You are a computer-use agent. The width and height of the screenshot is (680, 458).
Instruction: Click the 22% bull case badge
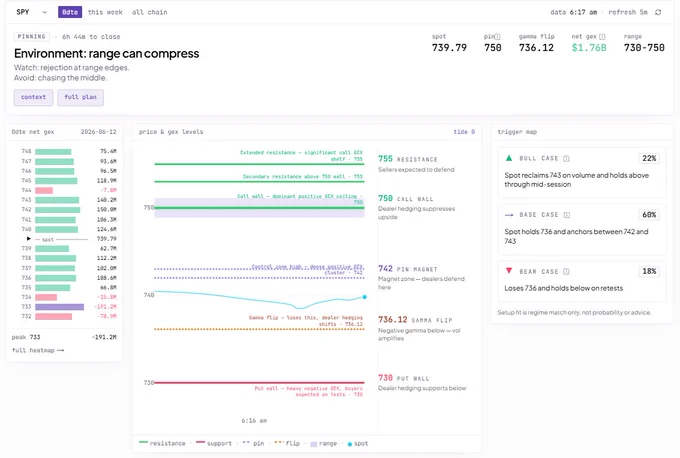649,158
